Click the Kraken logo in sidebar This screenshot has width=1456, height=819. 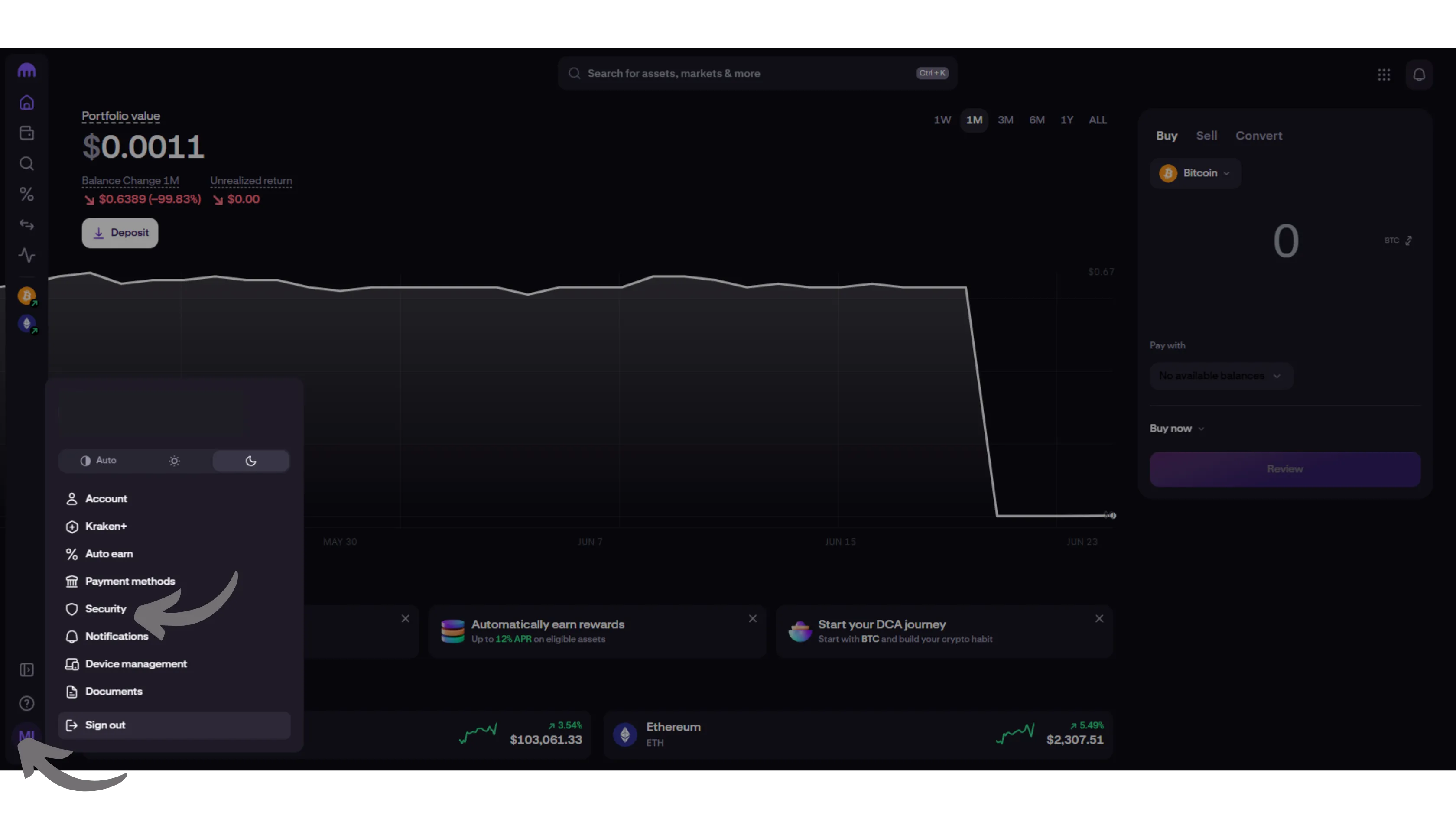click(x=26, y=71)
